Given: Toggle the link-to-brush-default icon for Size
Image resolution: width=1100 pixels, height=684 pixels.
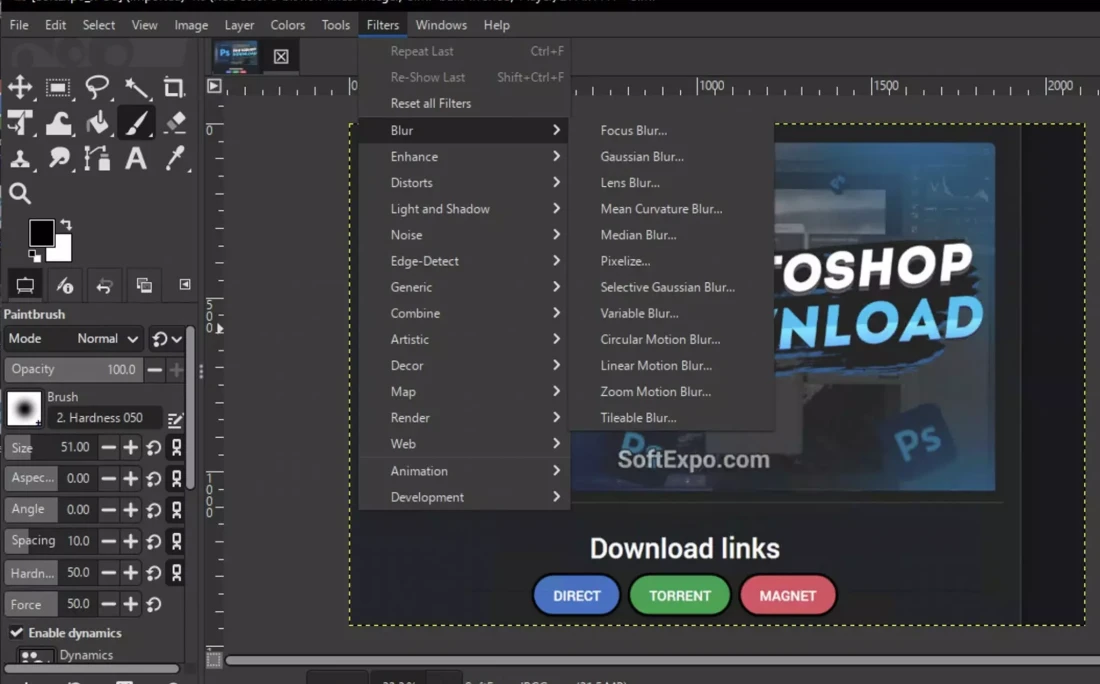Looking at the screenshot, I should coord(176,448).
